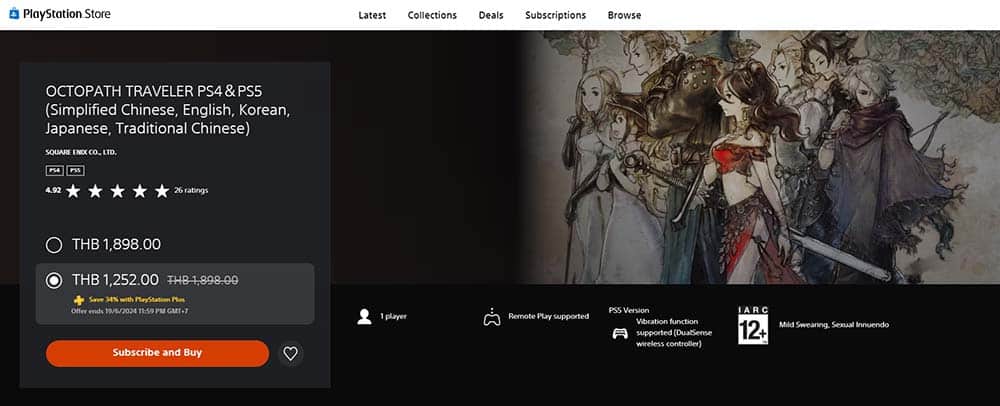
Task: Go to the Collections section
Action: (x=432, y=15)
